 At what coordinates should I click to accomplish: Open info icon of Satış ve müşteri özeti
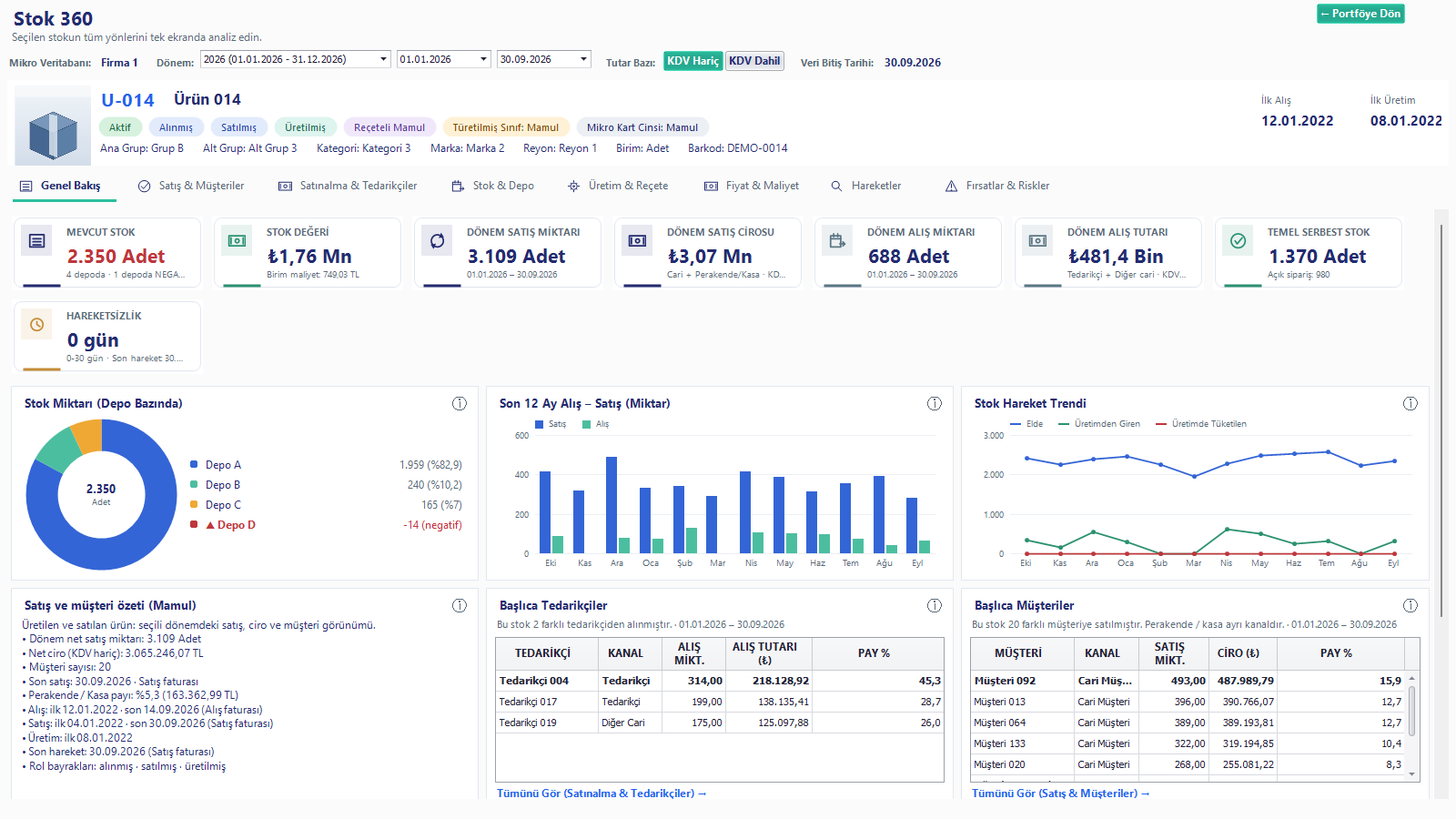point(460,605)
